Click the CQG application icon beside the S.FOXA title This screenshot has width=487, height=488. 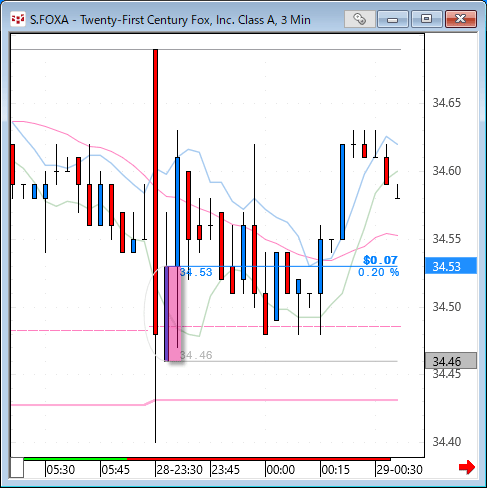click(17, 19)
